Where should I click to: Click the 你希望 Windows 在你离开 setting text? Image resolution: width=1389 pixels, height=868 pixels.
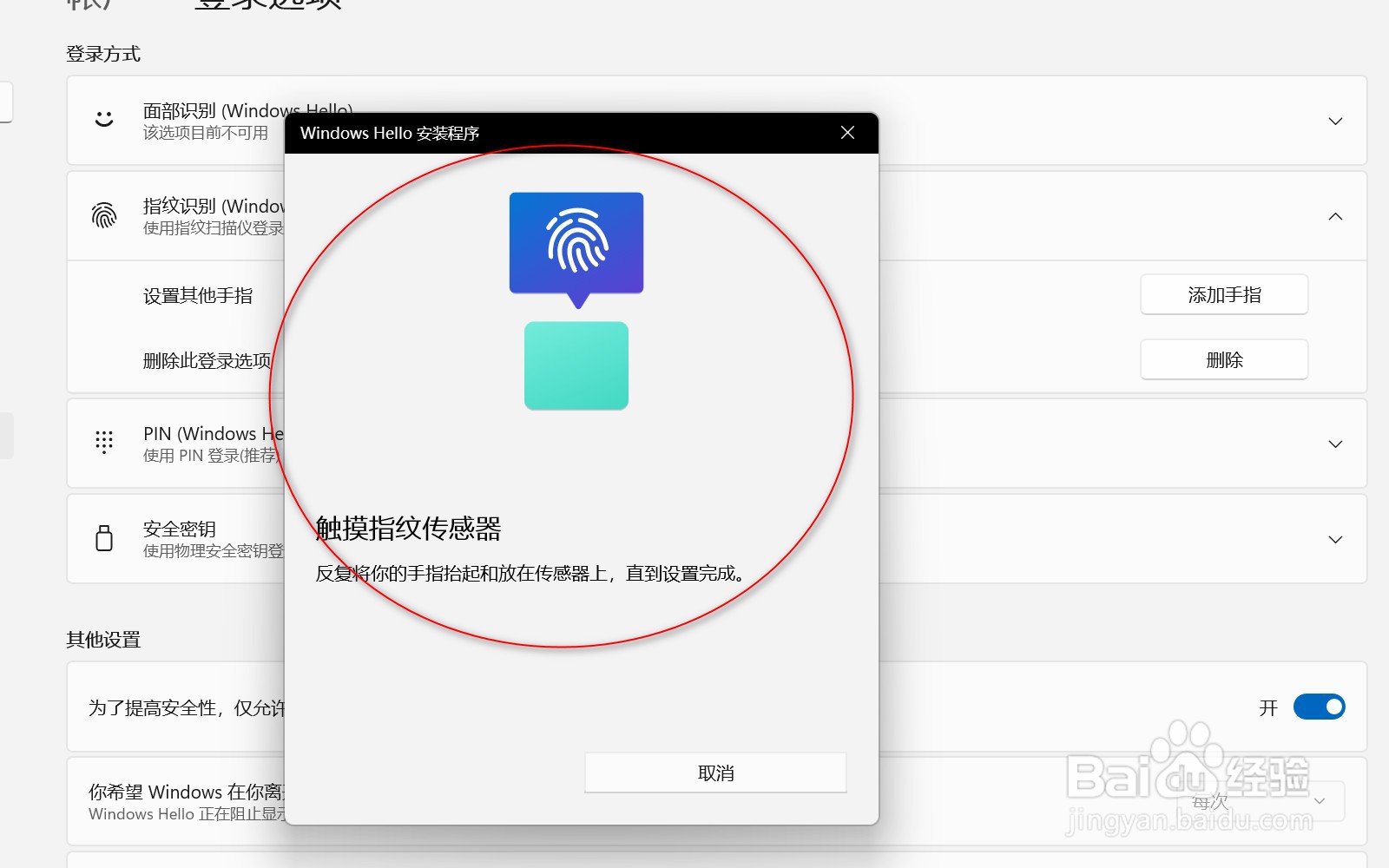pyautogui.click(x=187, y=792)
